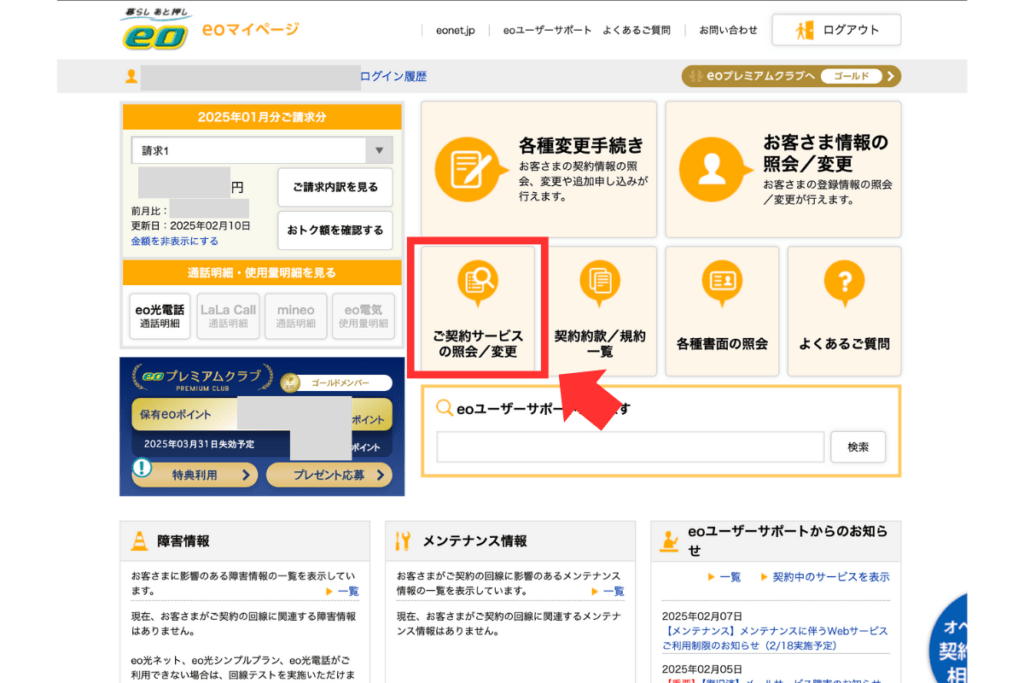Open eoプレミアムクラブへ gold banner
The width and height of the screenshot is (1024, 683).
click(791, 76)
